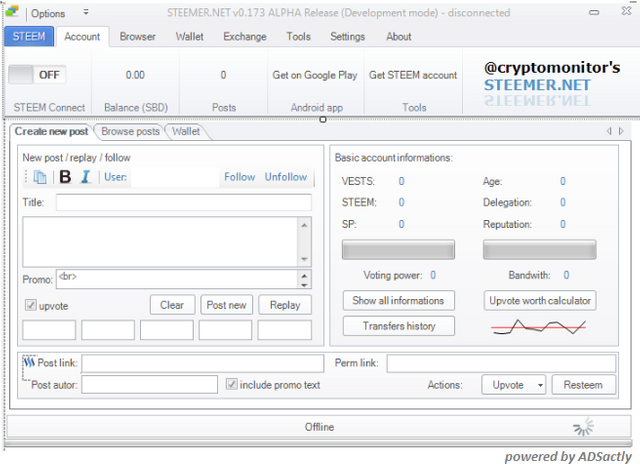640x470 pixels.
Task: Uncheck the upvote checkbox
Action: (31, 305)
